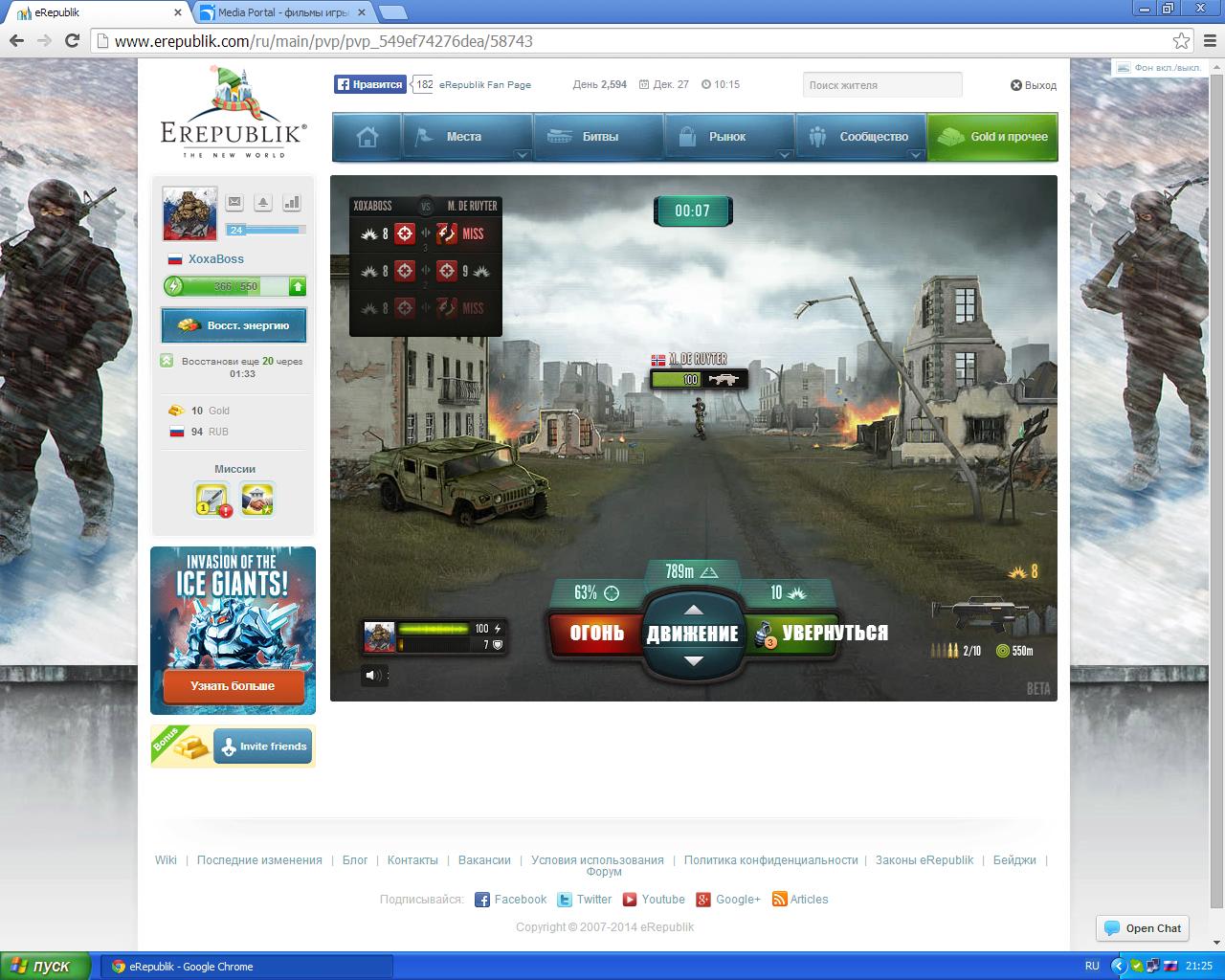The width and height of the screenshot is (1225, 980).
Task: Open the Рынок menu
Action: pyautogui.click(x=729, y=137)
